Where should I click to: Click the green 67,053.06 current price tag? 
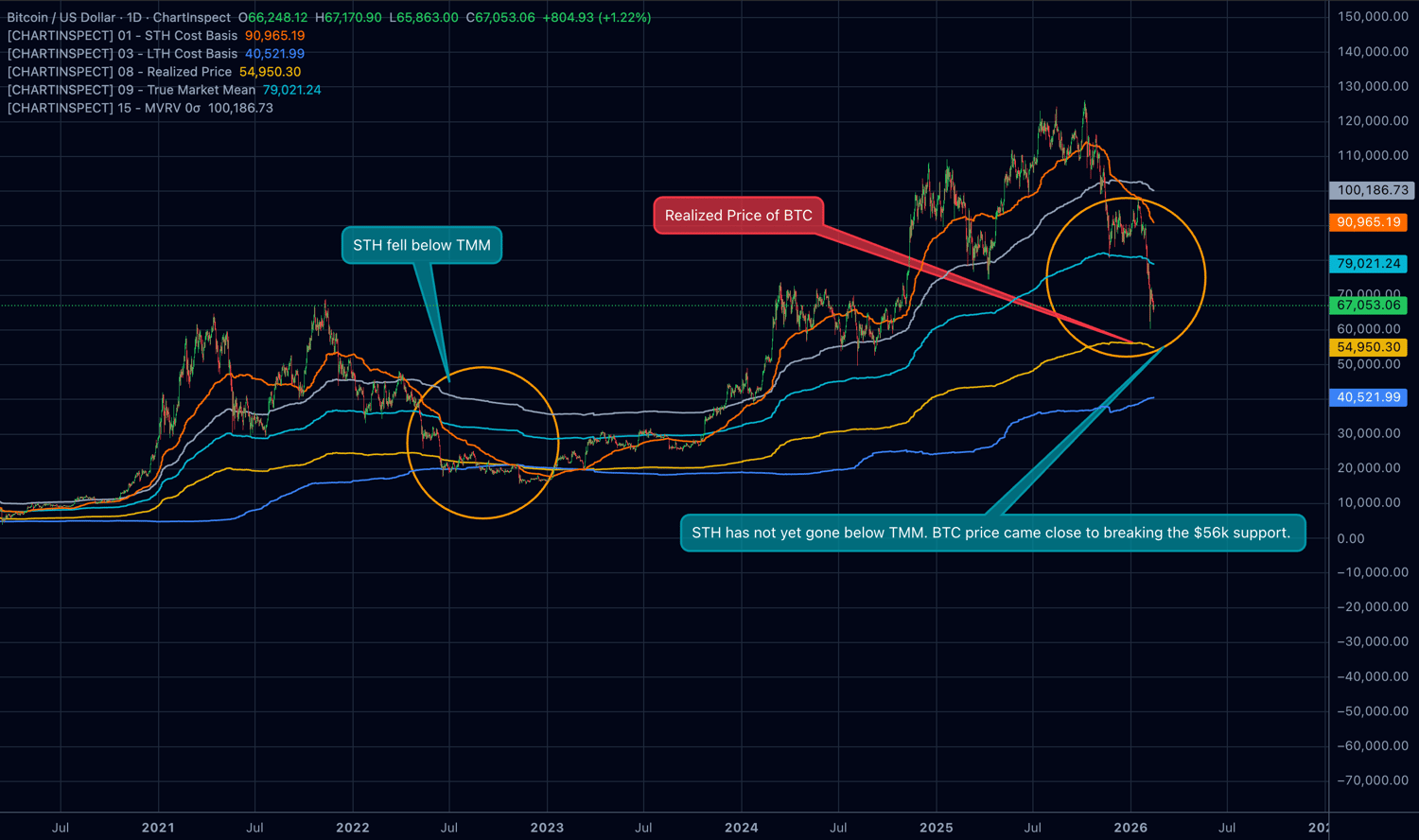click(x=1368, y=305)
